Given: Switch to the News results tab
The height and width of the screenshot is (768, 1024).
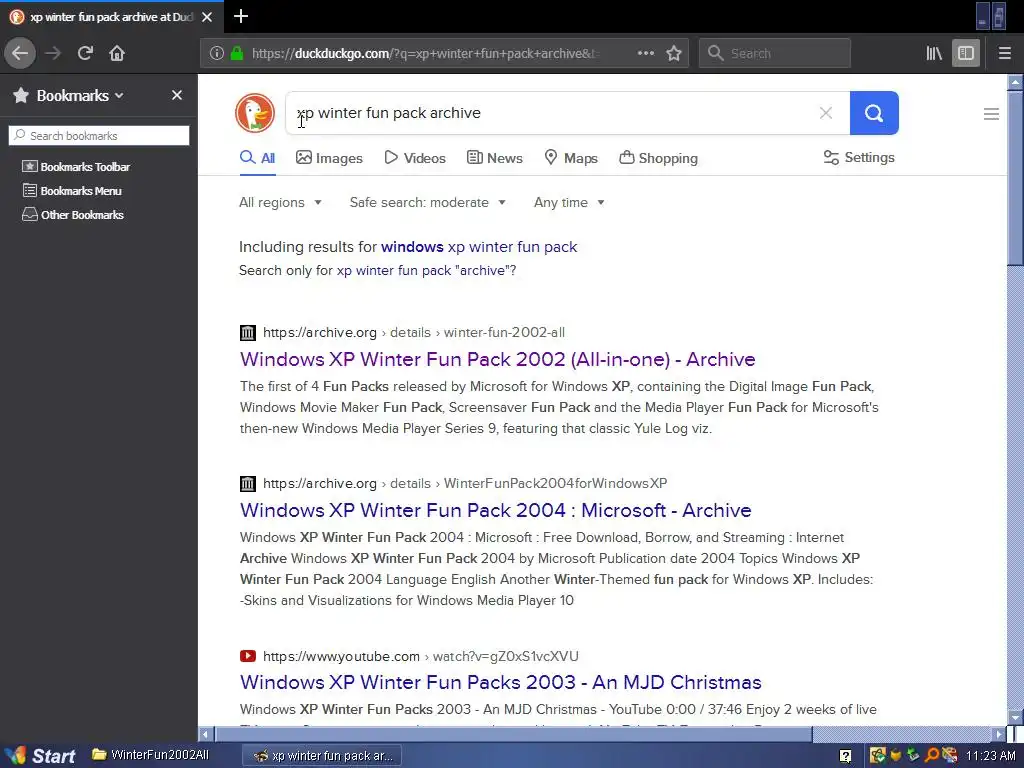Looking at the screenshot, I should (x=494, y=158).
